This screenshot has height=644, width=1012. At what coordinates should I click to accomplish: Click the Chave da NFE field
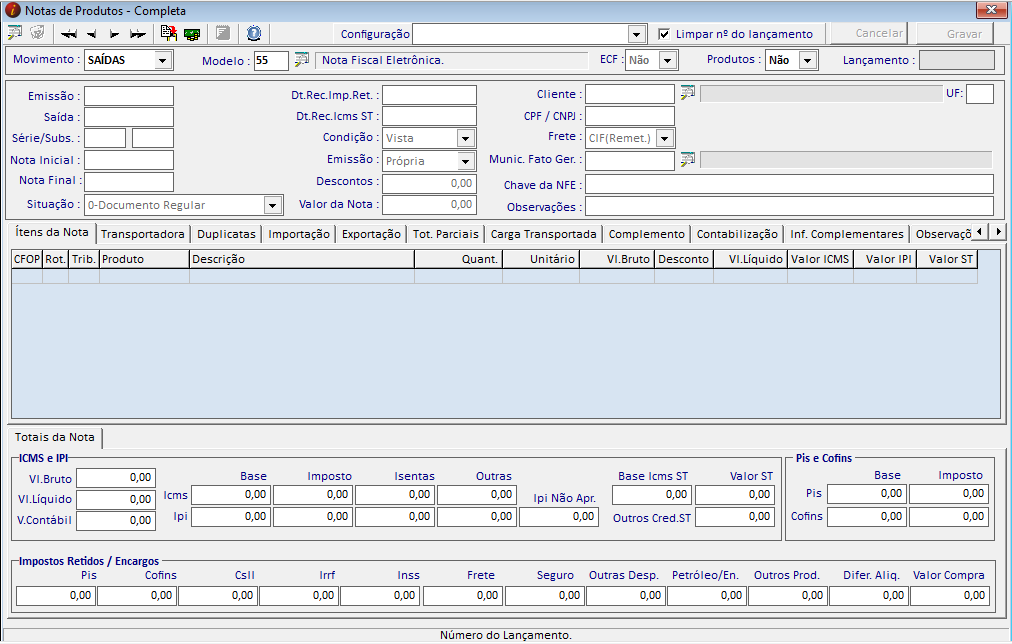coord(789,184)
